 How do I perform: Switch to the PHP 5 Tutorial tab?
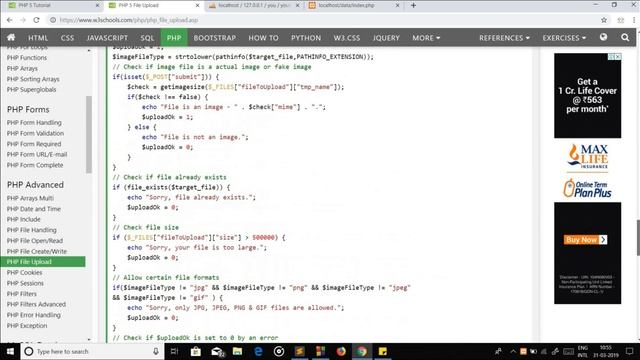coord(53,5)
